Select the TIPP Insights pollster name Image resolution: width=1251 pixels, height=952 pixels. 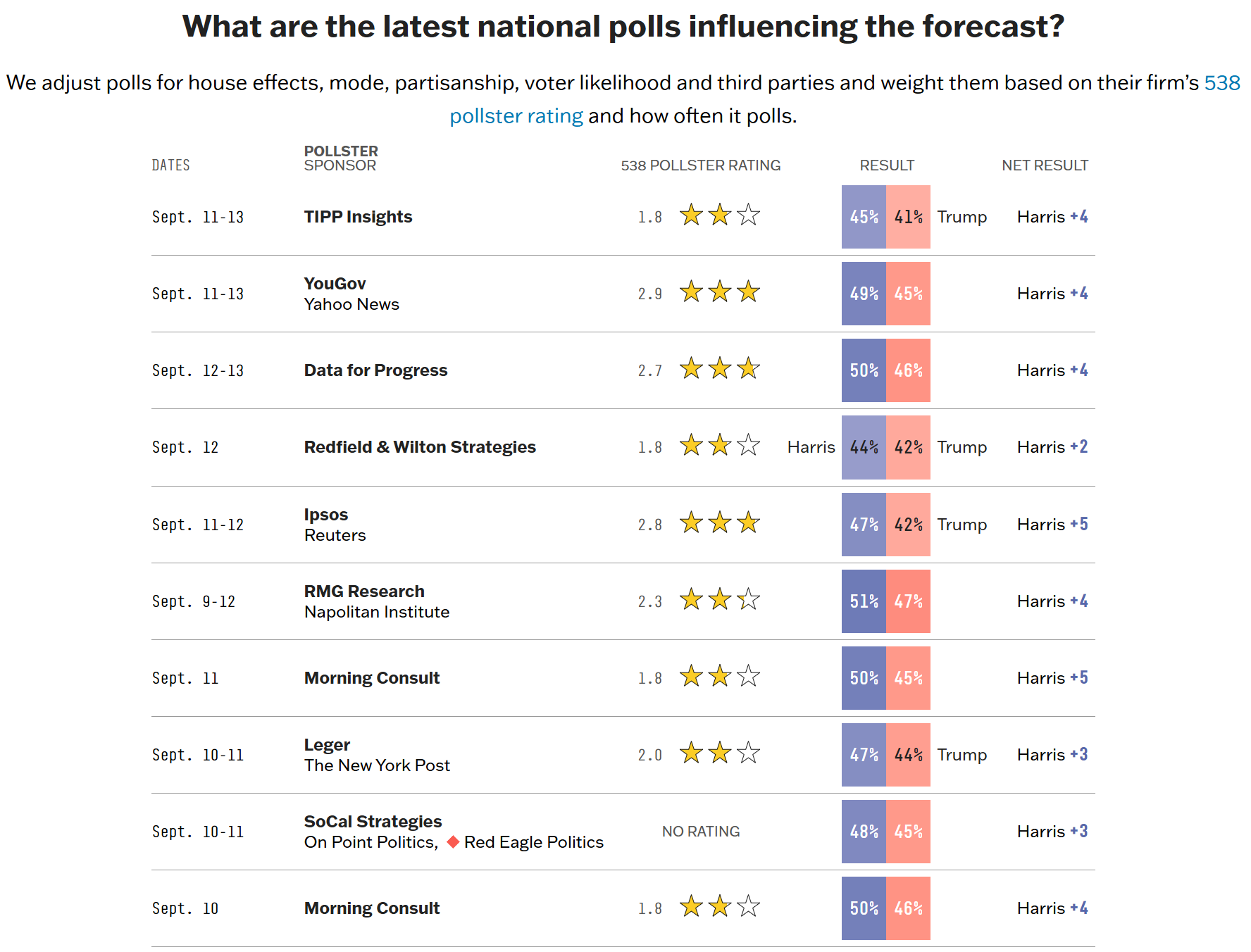click(358, 217)
